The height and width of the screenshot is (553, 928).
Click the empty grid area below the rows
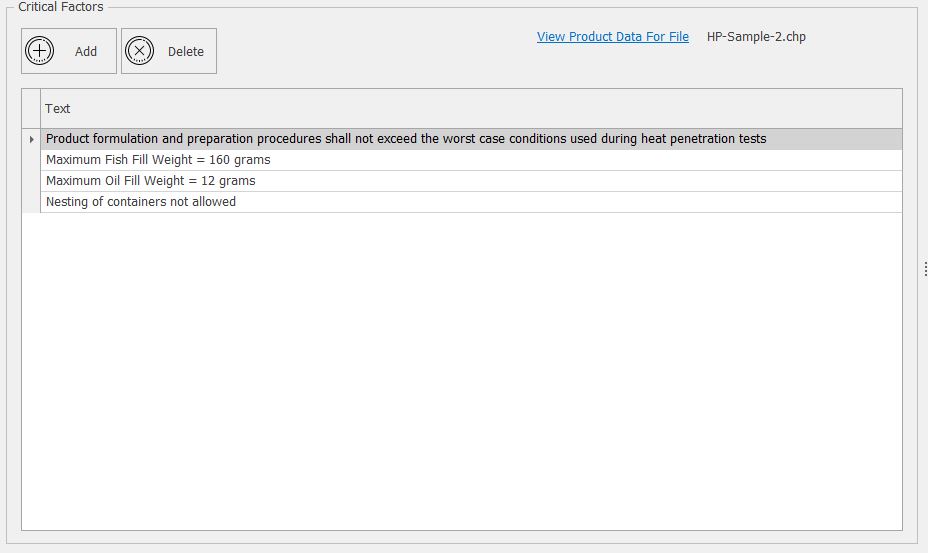462,371
